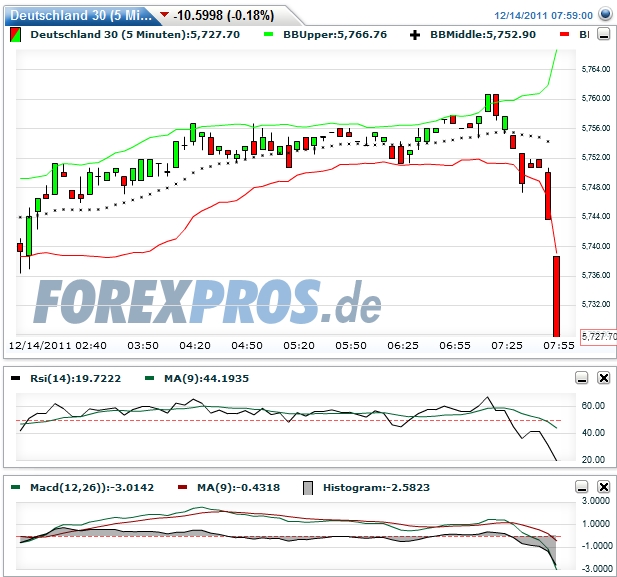
Task: Click the blue globe icon at top right
Action: (605, 14)
